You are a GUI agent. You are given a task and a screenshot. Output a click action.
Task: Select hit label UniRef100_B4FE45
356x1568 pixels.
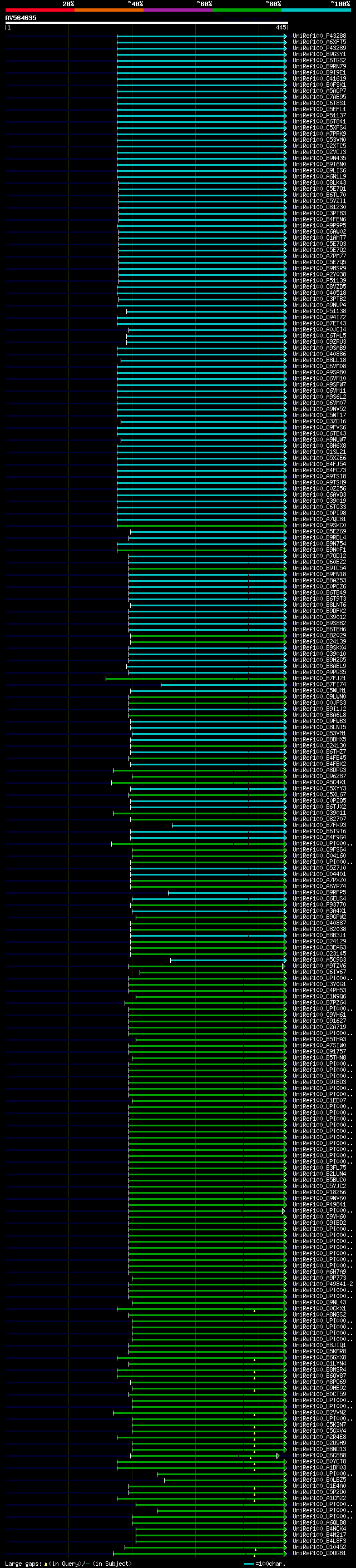pyautogui.click(x=319, y=758)
